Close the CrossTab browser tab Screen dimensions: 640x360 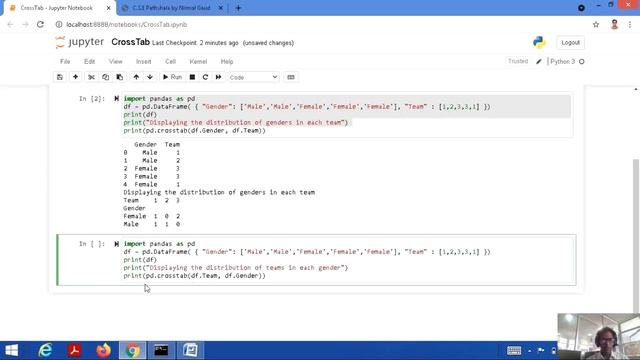pos(109,8)
